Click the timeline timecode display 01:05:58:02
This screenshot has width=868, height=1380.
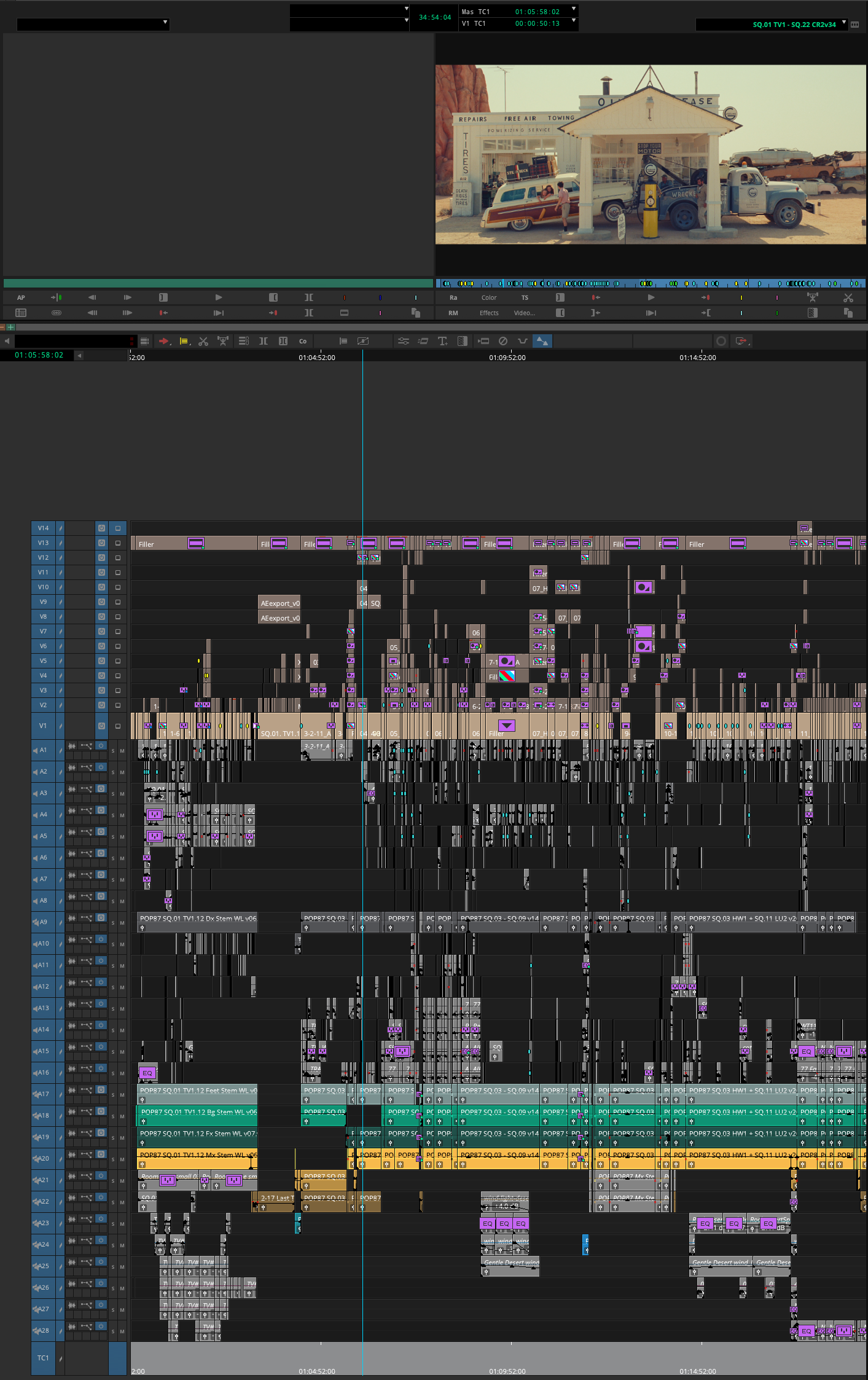click(39, 355)
